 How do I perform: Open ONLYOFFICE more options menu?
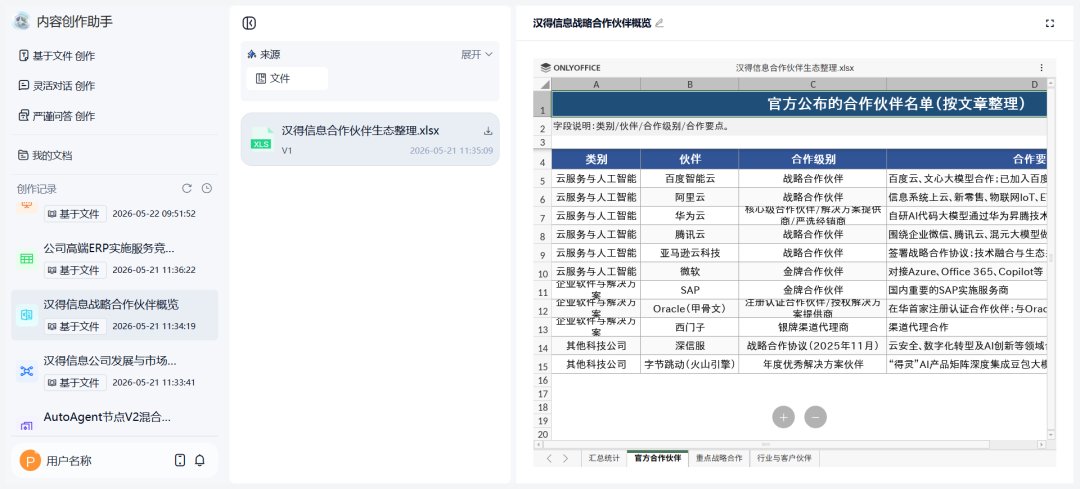click(x=1041, y=67)
